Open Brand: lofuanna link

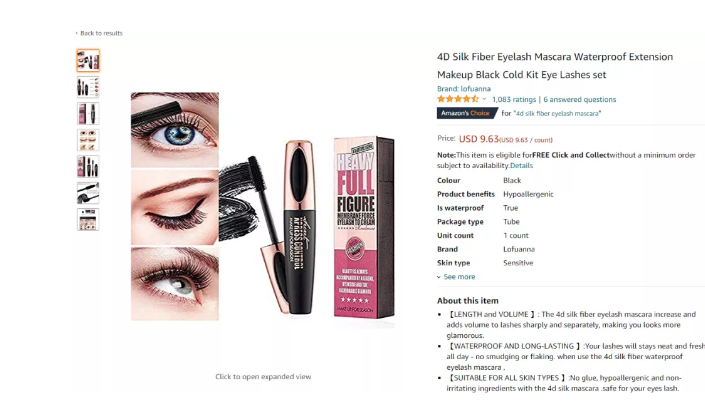click(464, 89)
